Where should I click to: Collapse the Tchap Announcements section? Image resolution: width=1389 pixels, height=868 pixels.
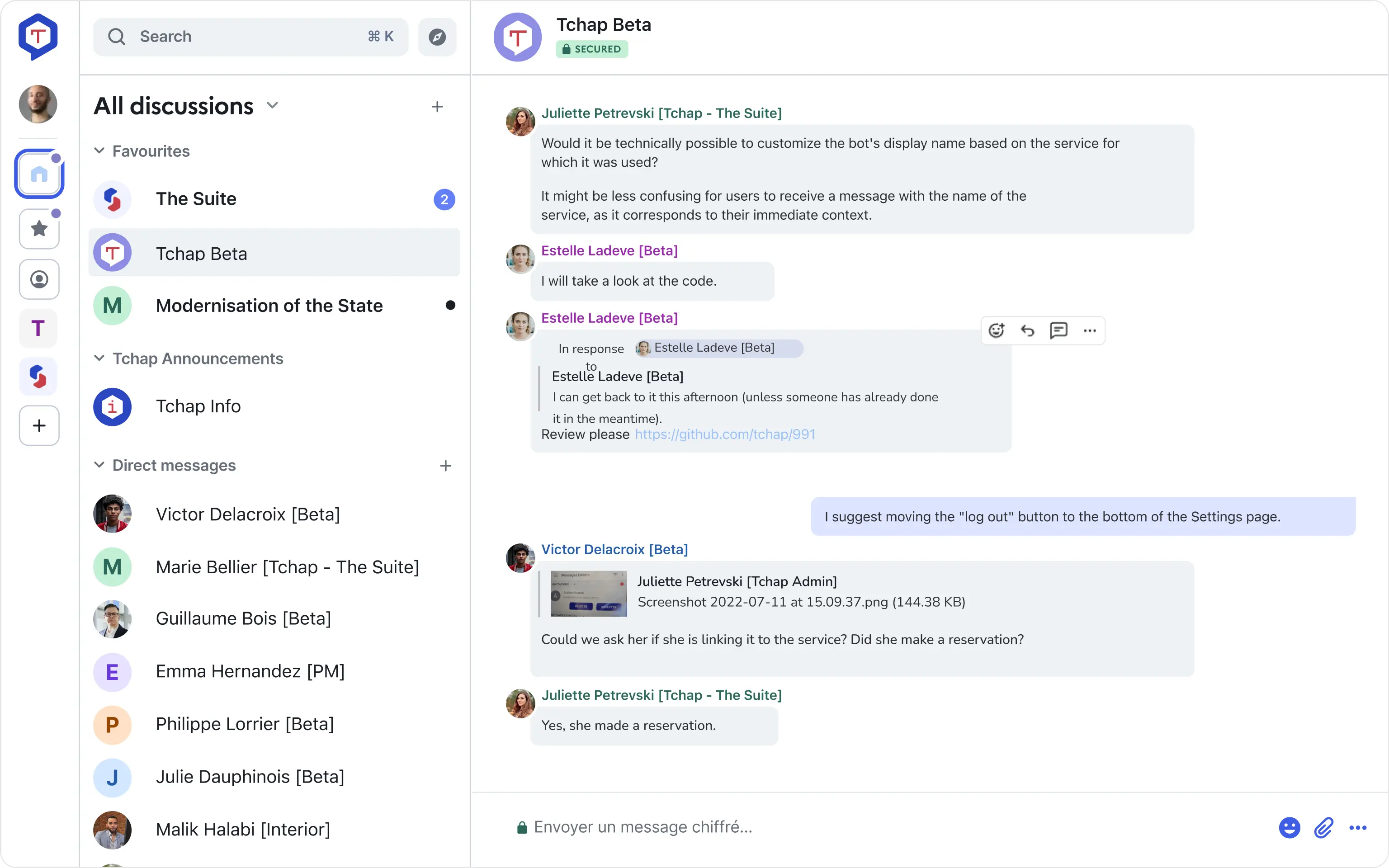coord(99,358)
